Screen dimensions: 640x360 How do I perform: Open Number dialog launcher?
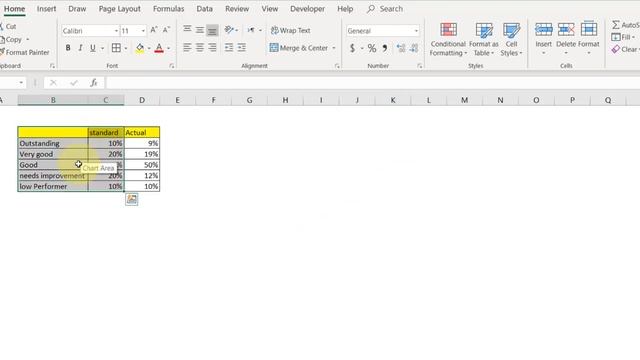(x=420, y=66)
